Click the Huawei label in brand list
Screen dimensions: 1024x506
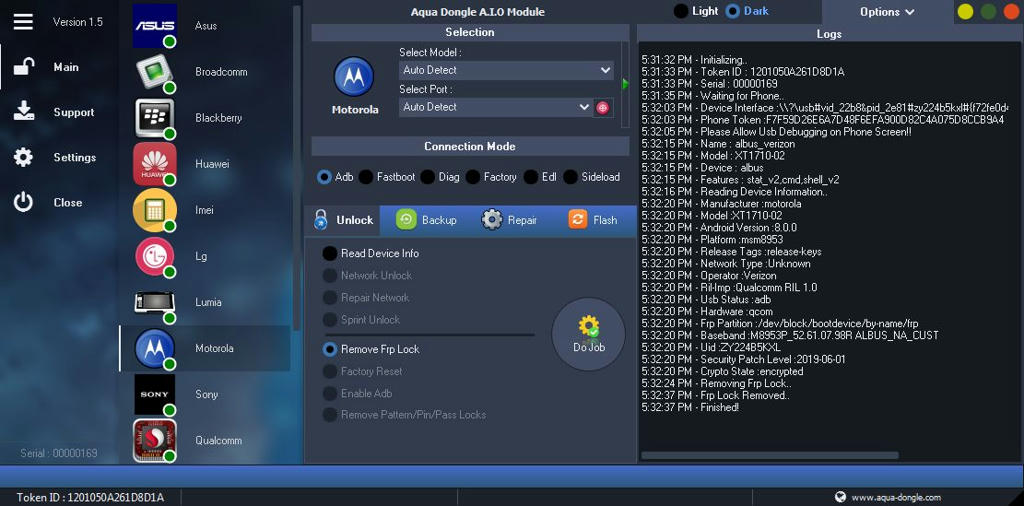[212, 165]
